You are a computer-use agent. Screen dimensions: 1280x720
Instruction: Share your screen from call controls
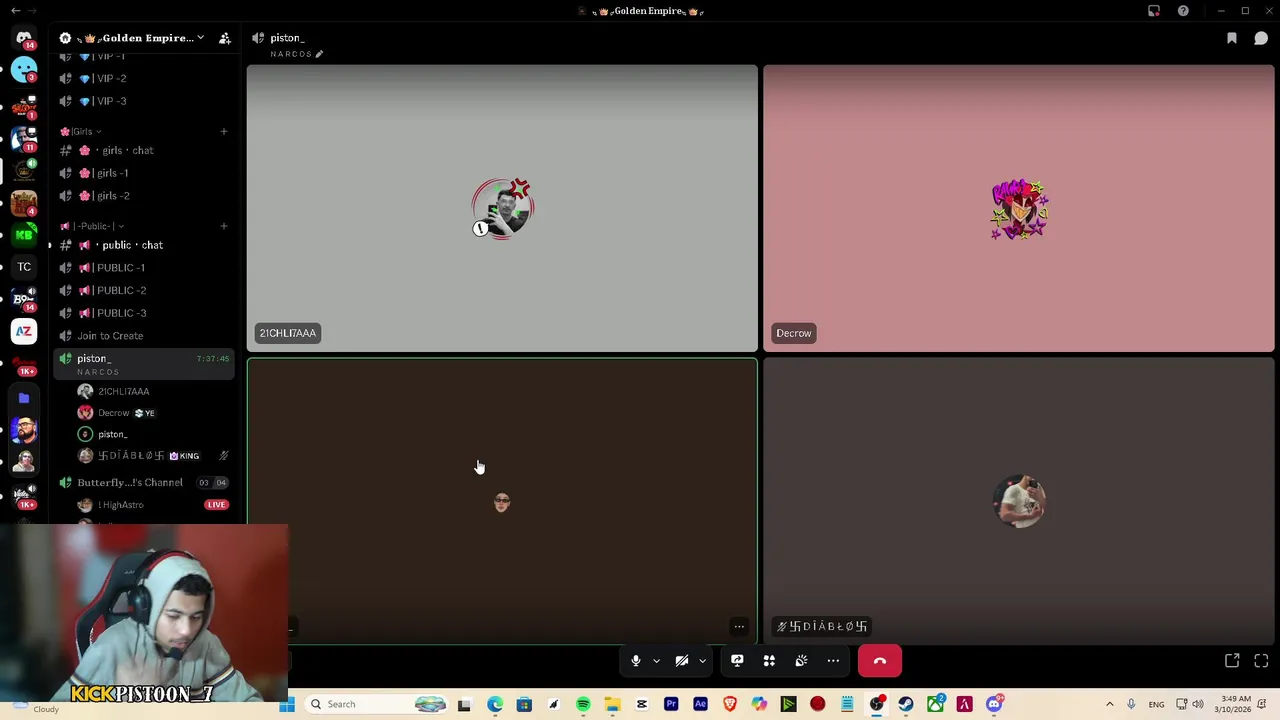[737, 661]
